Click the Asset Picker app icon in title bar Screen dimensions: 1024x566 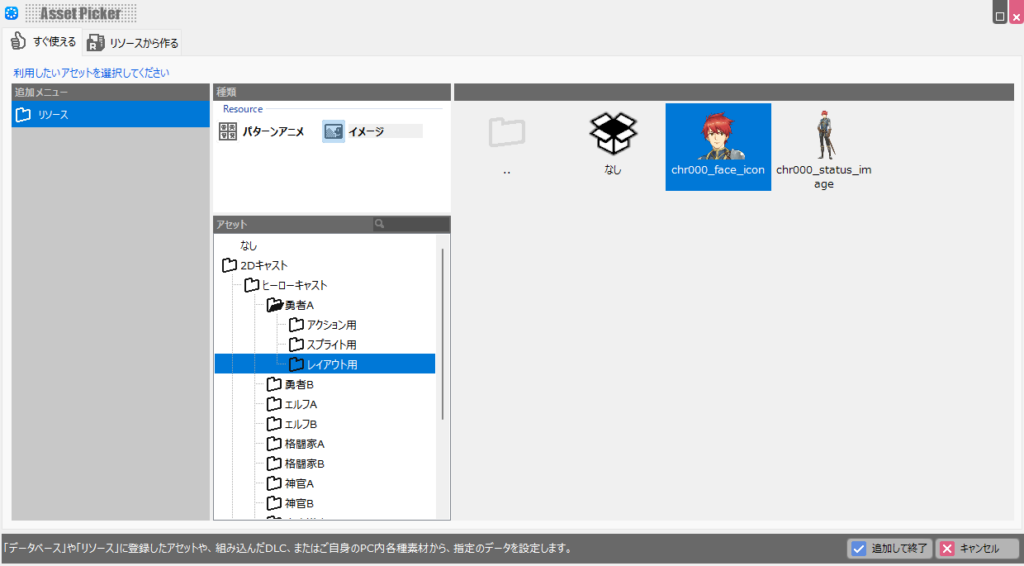point(12,14)
